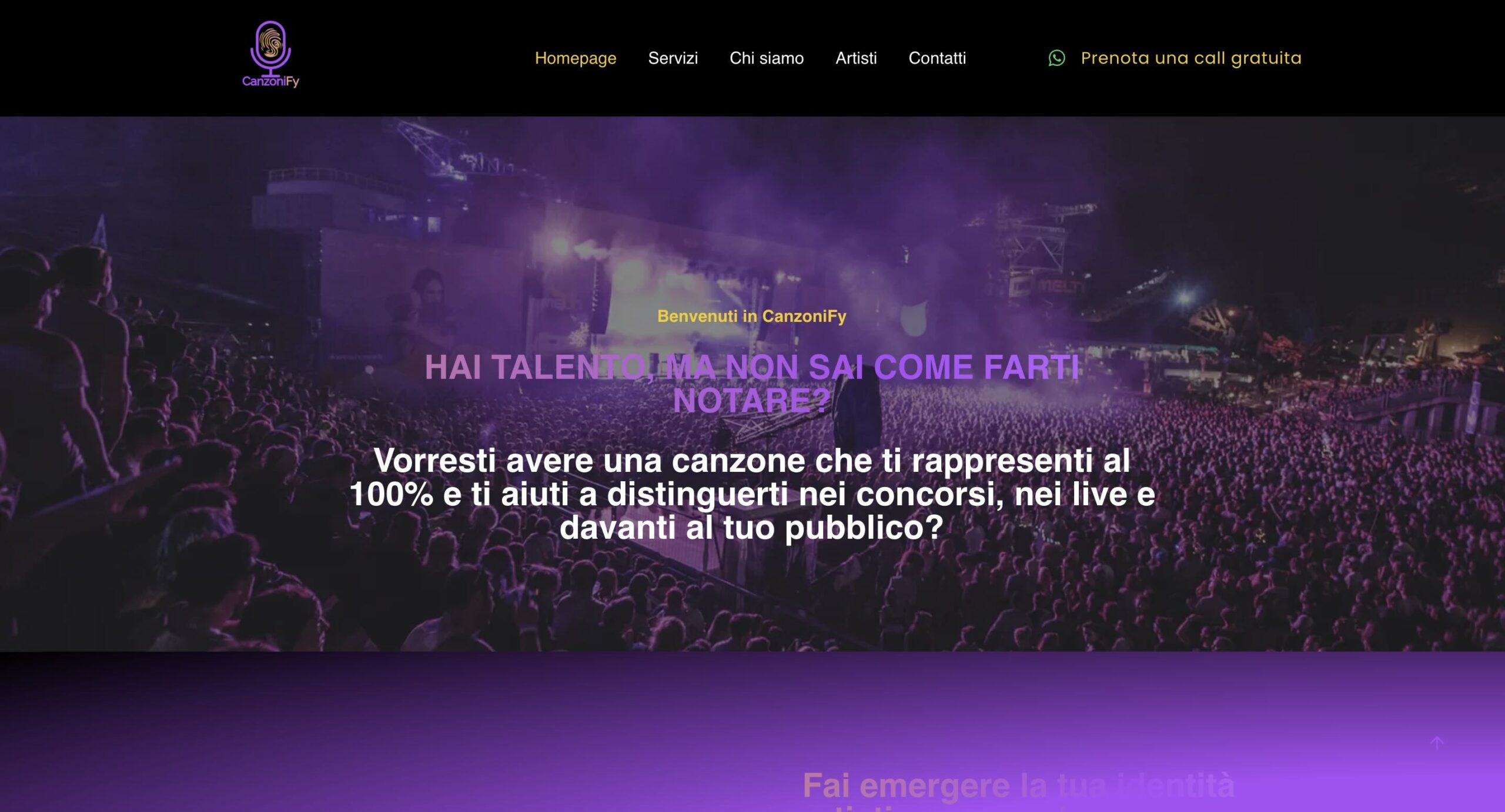The width and height of the screenshot is (1505, 812).
Task: Open the Homepage menu item
Action: tap(576, 58)
